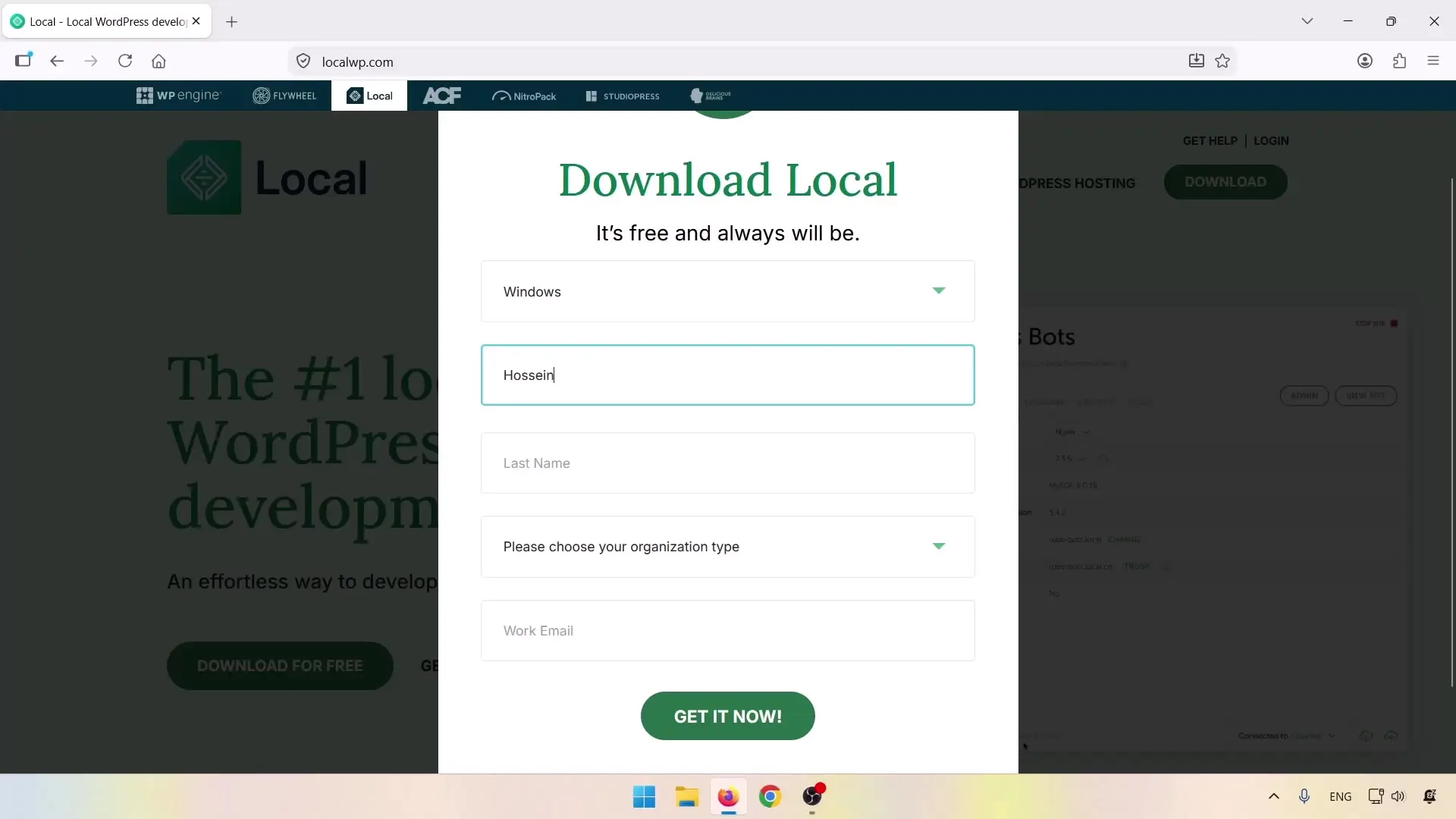This screenshot has height=819, width=1456.
Task: Open the recorder app in taskbar
Action: [812, 797]
